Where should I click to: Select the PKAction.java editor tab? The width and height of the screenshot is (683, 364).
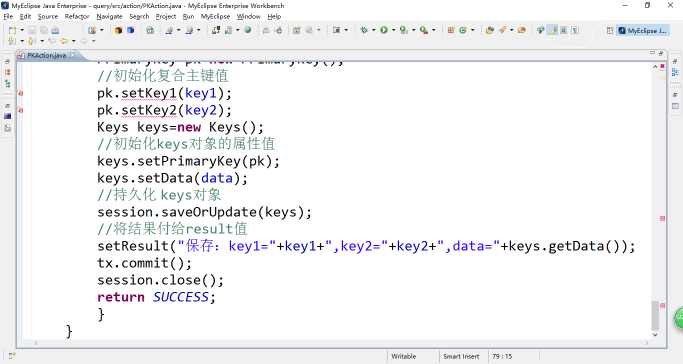click(47, 55)
